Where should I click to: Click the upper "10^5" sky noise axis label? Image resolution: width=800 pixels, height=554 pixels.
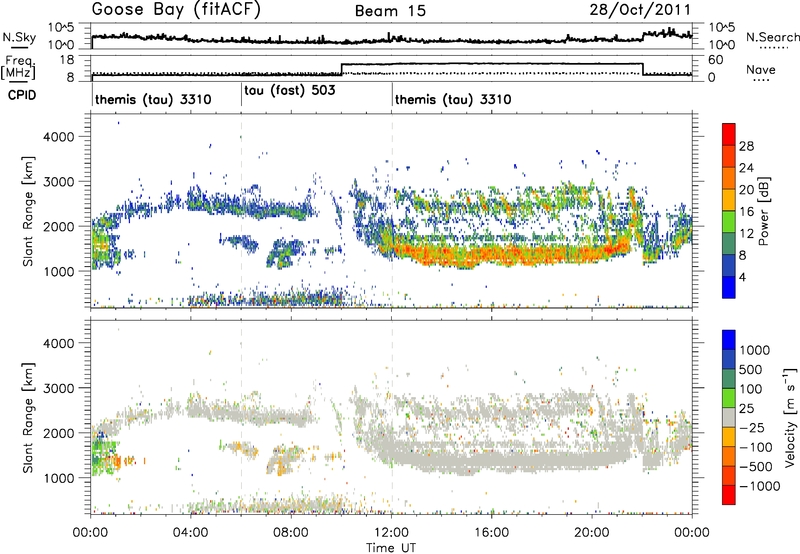click(61, 28)
